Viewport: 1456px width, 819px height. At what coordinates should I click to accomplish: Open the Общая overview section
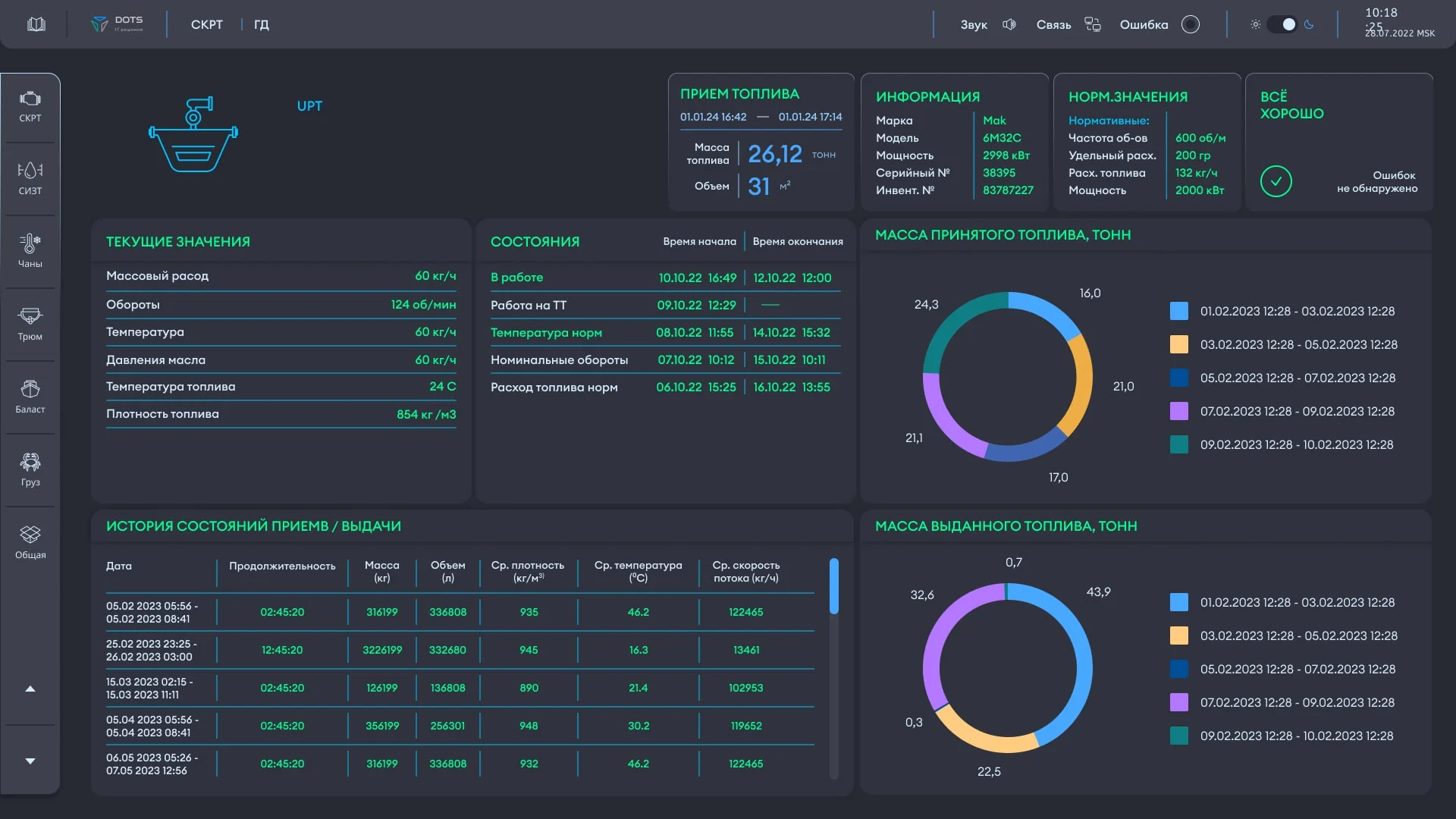click(30, 542)
